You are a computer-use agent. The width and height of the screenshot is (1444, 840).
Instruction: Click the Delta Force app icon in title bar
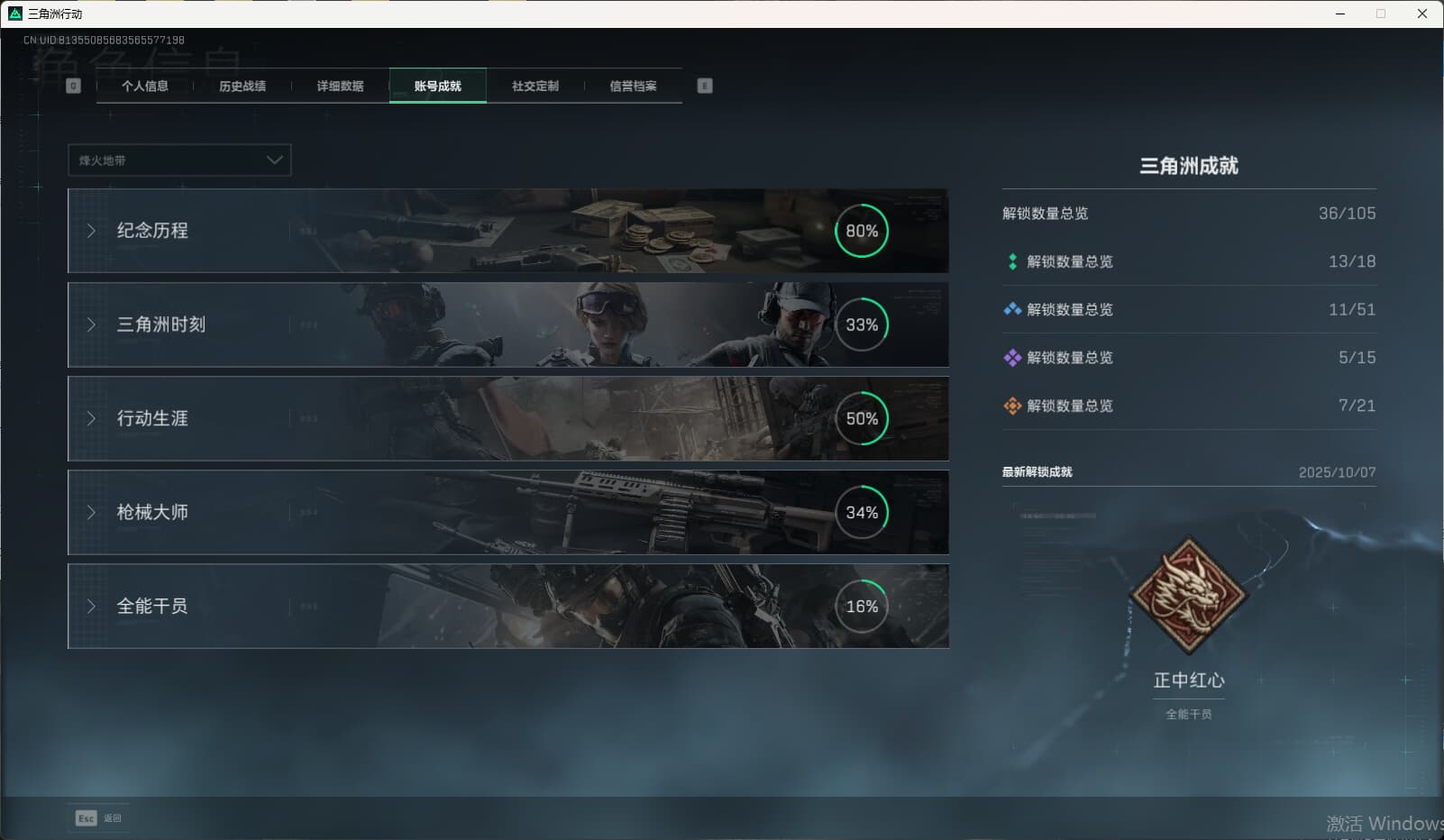[x=14, y=14]
